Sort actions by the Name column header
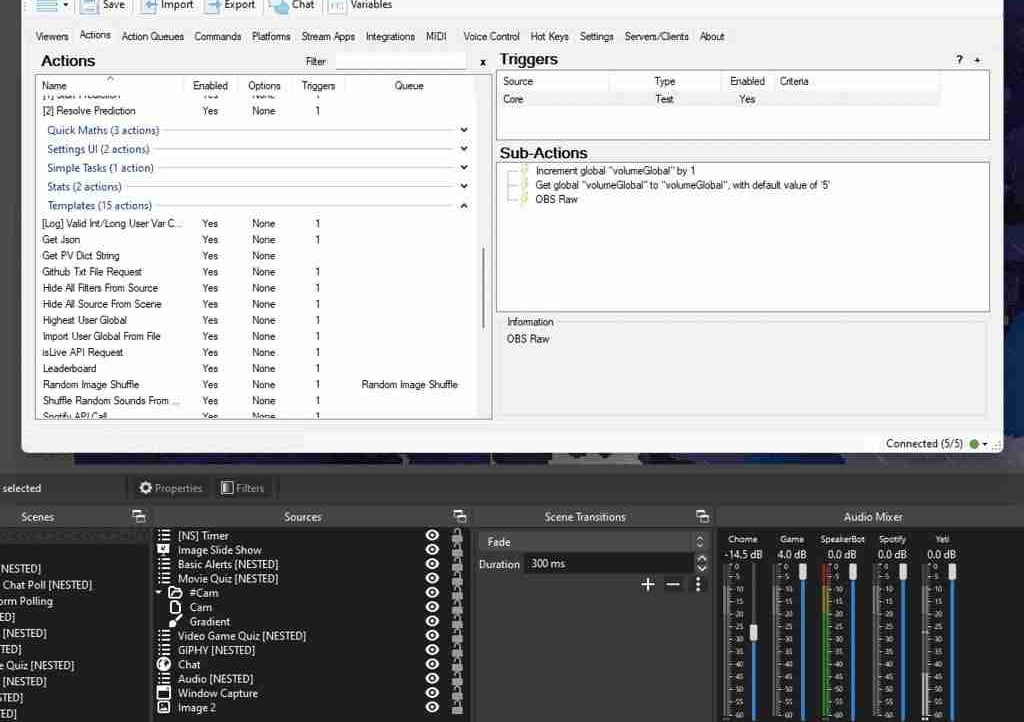The height and width of the screenshot is (722, 1024). point(110,86)
